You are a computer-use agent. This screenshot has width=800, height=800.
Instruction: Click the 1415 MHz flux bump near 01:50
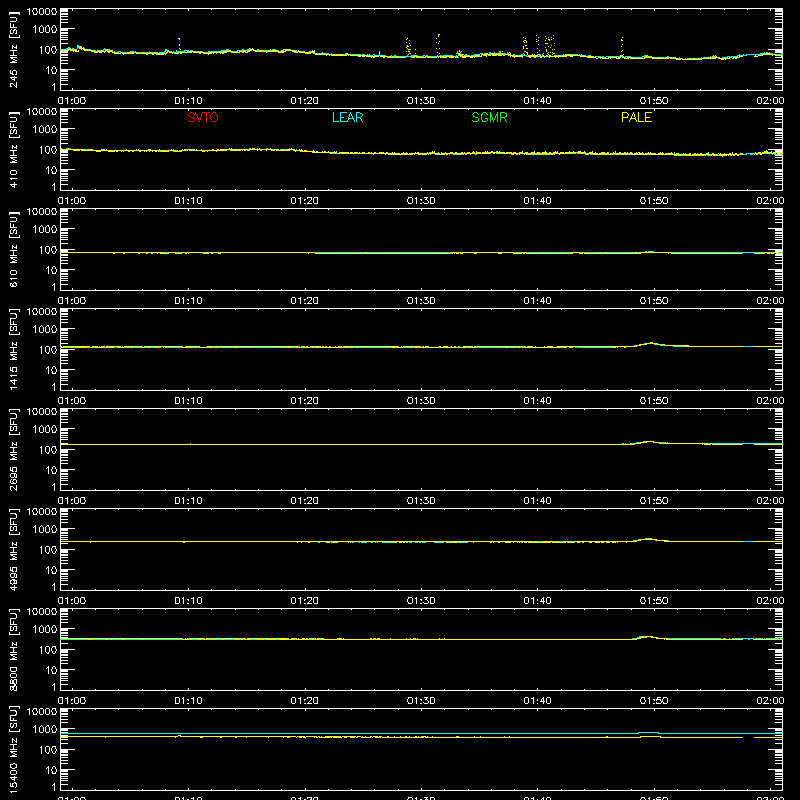coord(652,344)
